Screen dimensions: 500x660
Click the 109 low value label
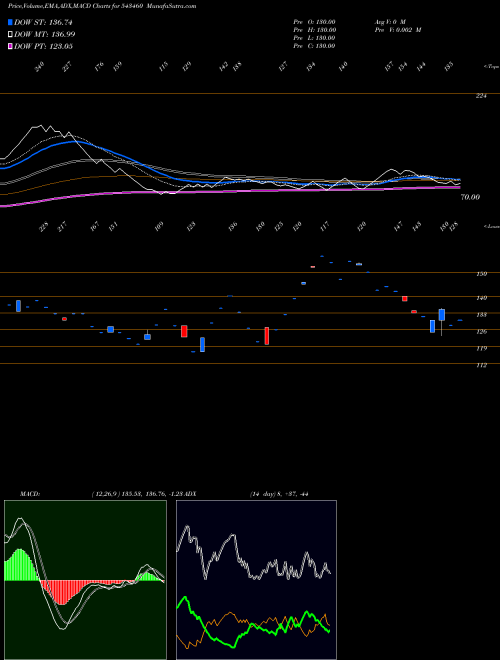tap(159, 227)
